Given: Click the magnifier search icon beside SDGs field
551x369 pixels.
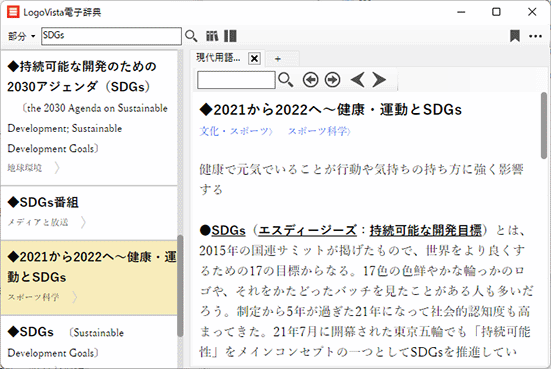Looking at the screenshot, I should point(191,36).
